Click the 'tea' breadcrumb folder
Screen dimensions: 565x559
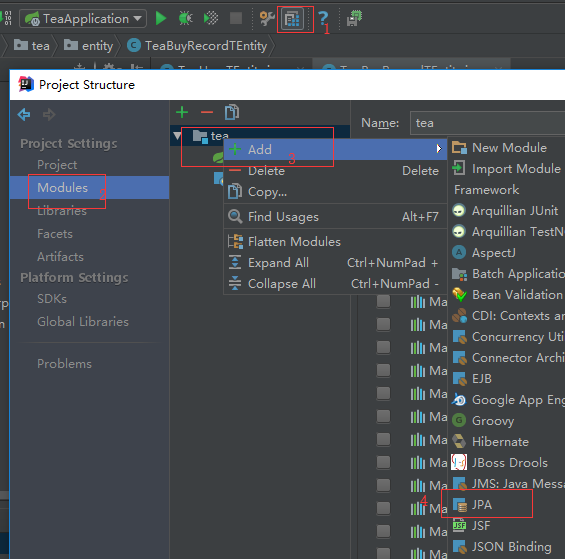tap(32, 46)
